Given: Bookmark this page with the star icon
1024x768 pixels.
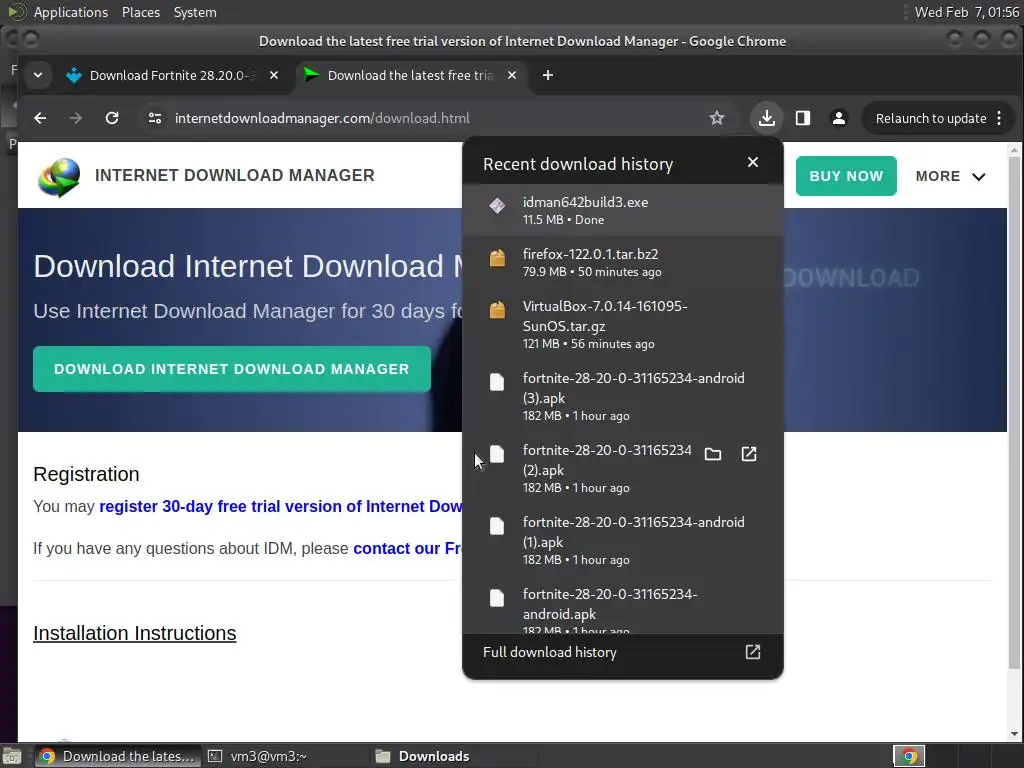Looking at the screenshot, I should tap(716, 118).
